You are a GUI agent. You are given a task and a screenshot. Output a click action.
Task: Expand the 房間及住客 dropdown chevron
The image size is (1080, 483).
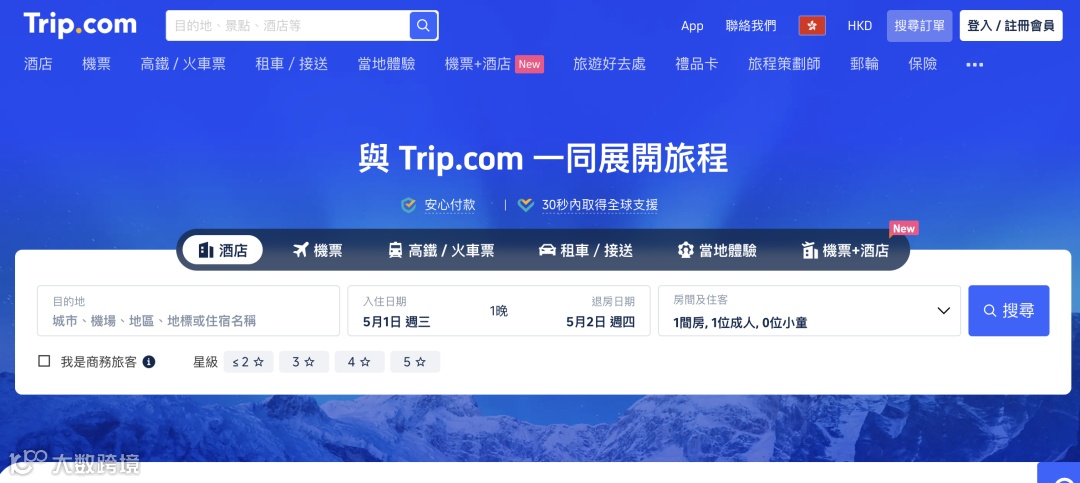(x=944, y=311)
